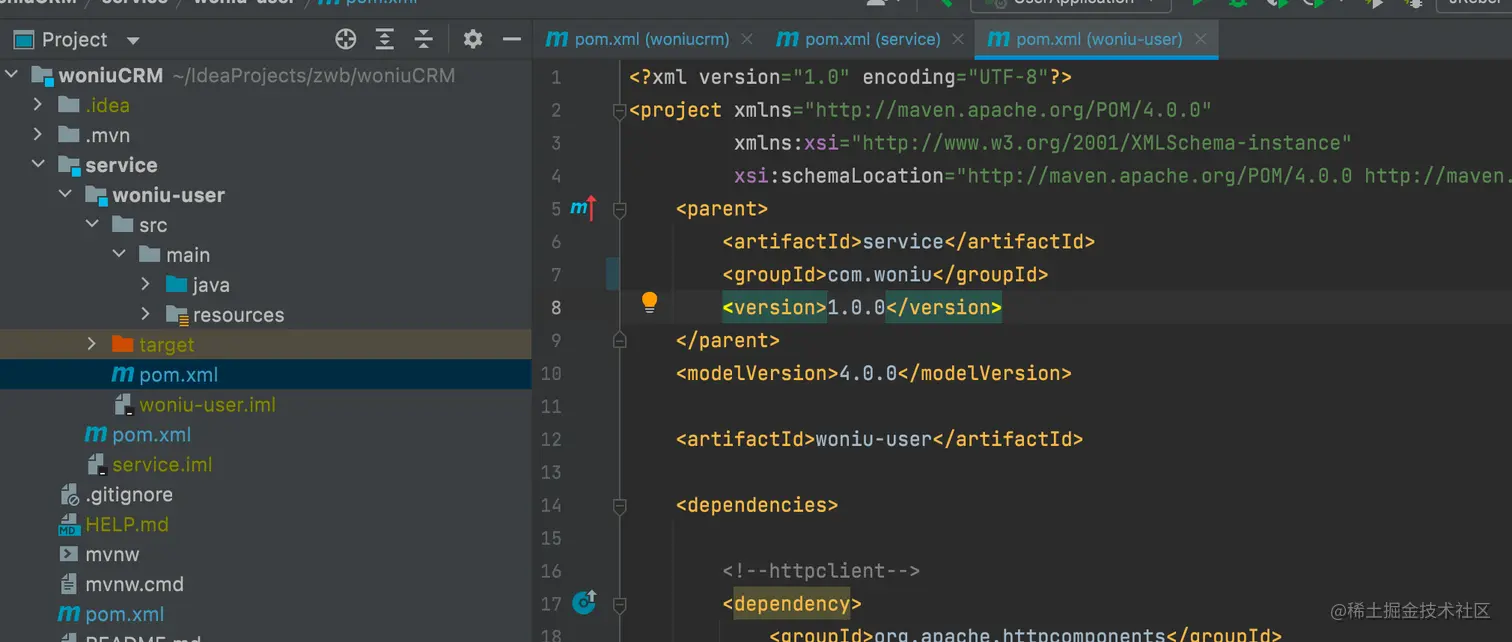Expand the .idea folder arrow
The image size is (1512, 642).
click(x=38, y=105)
